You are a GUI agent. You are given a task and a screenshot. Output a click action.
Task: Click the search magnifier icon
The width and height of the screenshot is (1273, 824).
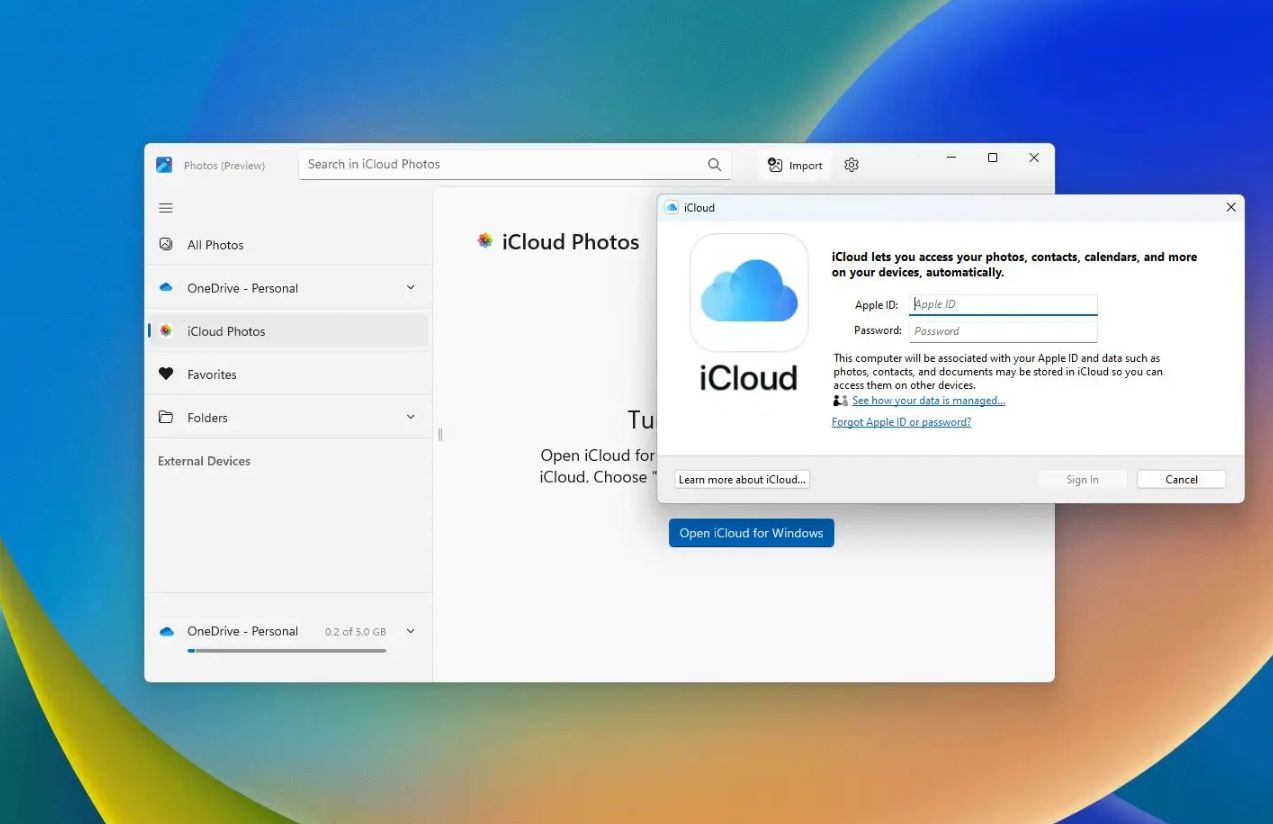[714, 165]
